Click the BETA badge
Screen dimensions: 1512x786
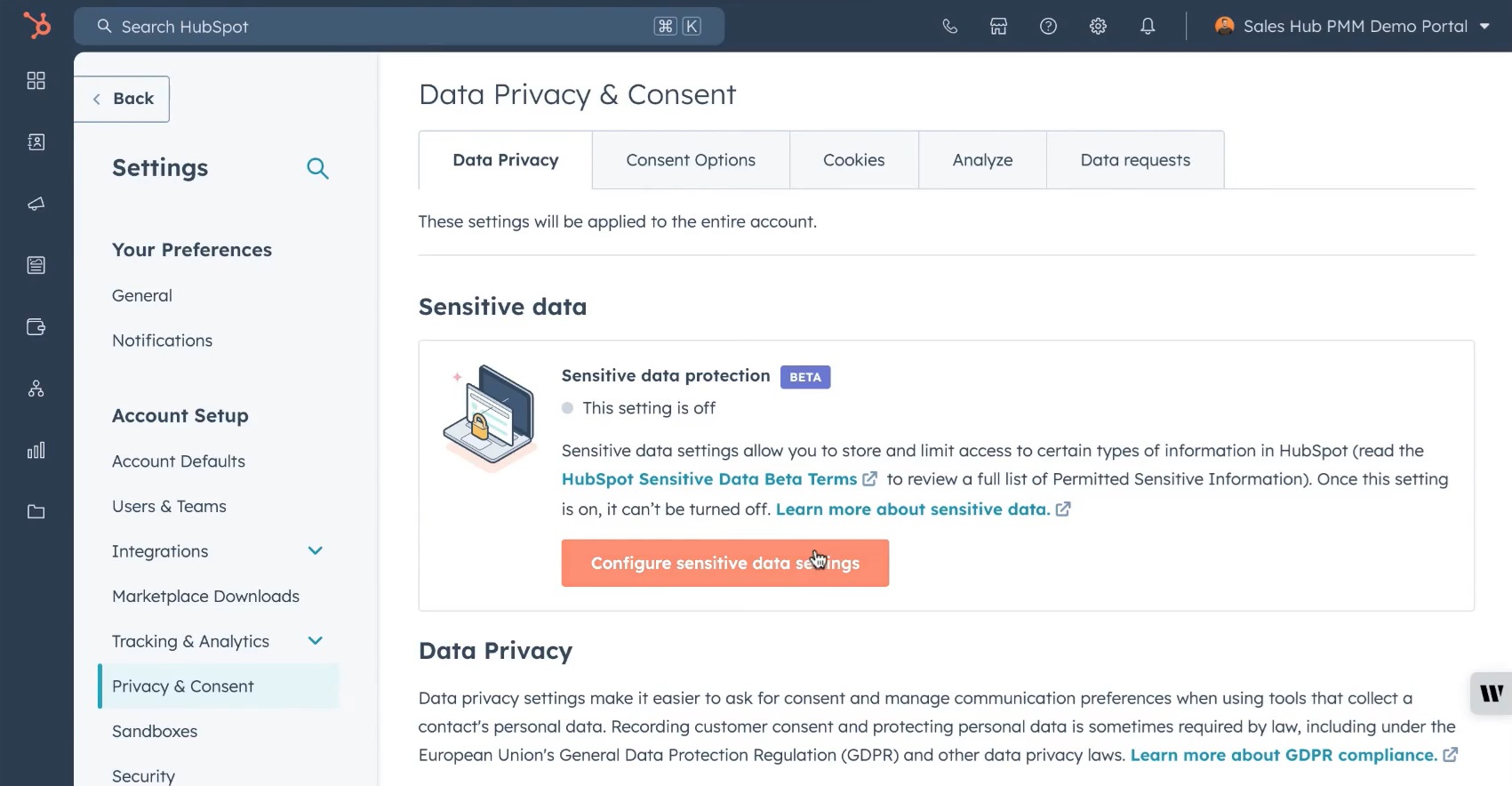pyautogui.click(x=805, y=377)
